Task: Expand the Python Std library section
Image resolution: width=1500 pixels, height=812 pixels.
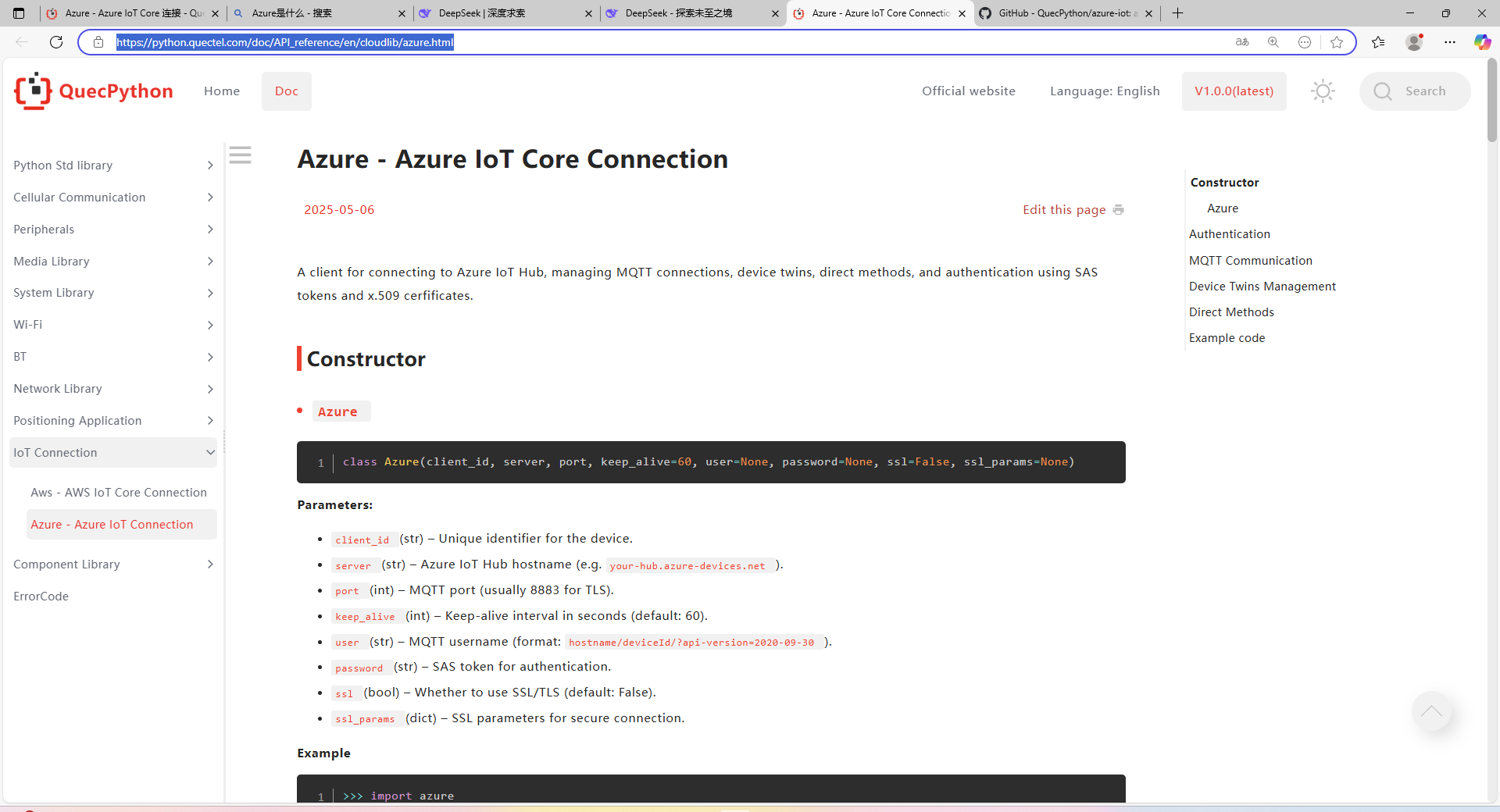Action: click(x=113, y=166)
